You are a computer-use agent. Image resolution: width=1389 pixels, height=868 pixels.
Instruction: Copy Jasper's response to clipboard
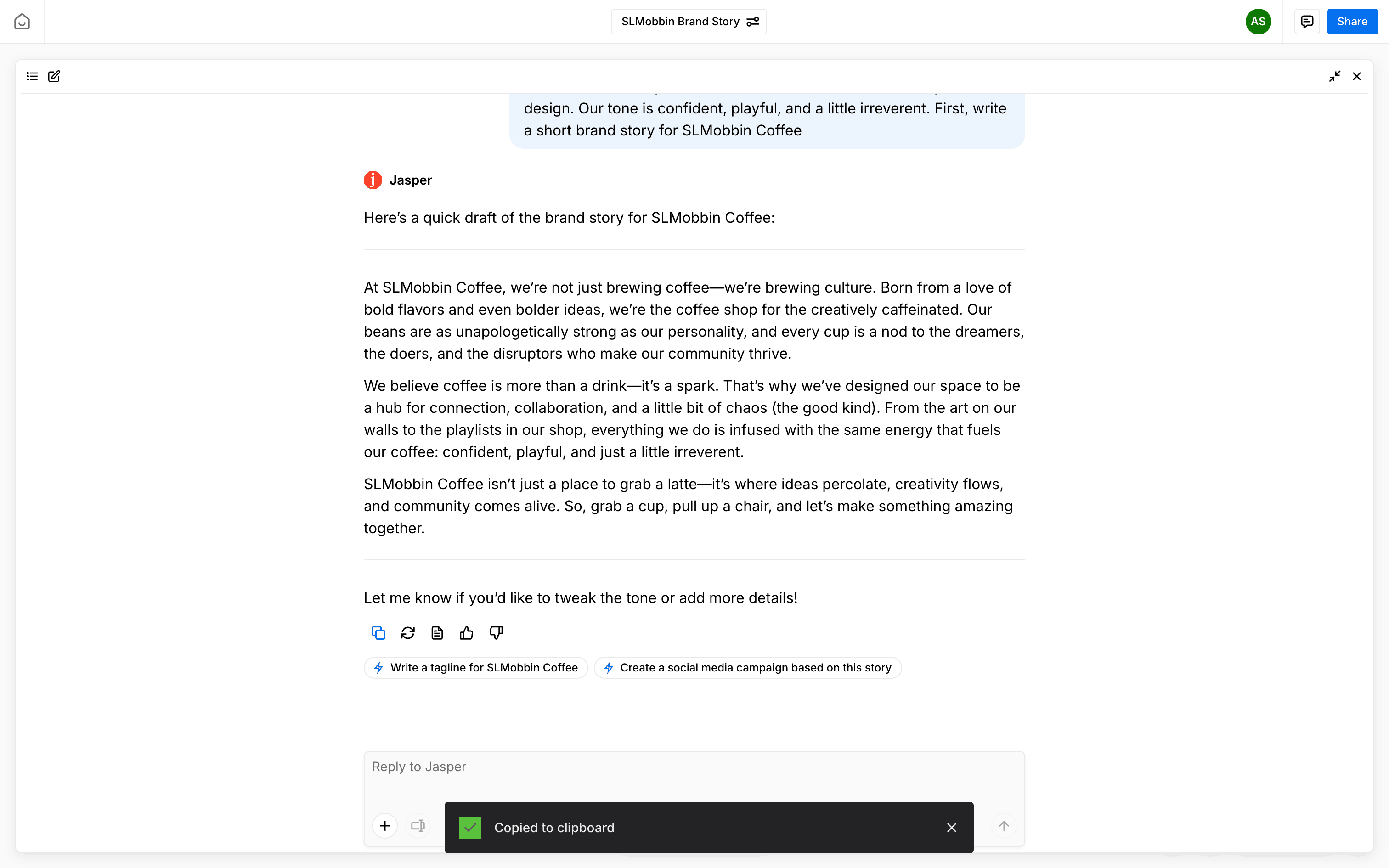378,633
